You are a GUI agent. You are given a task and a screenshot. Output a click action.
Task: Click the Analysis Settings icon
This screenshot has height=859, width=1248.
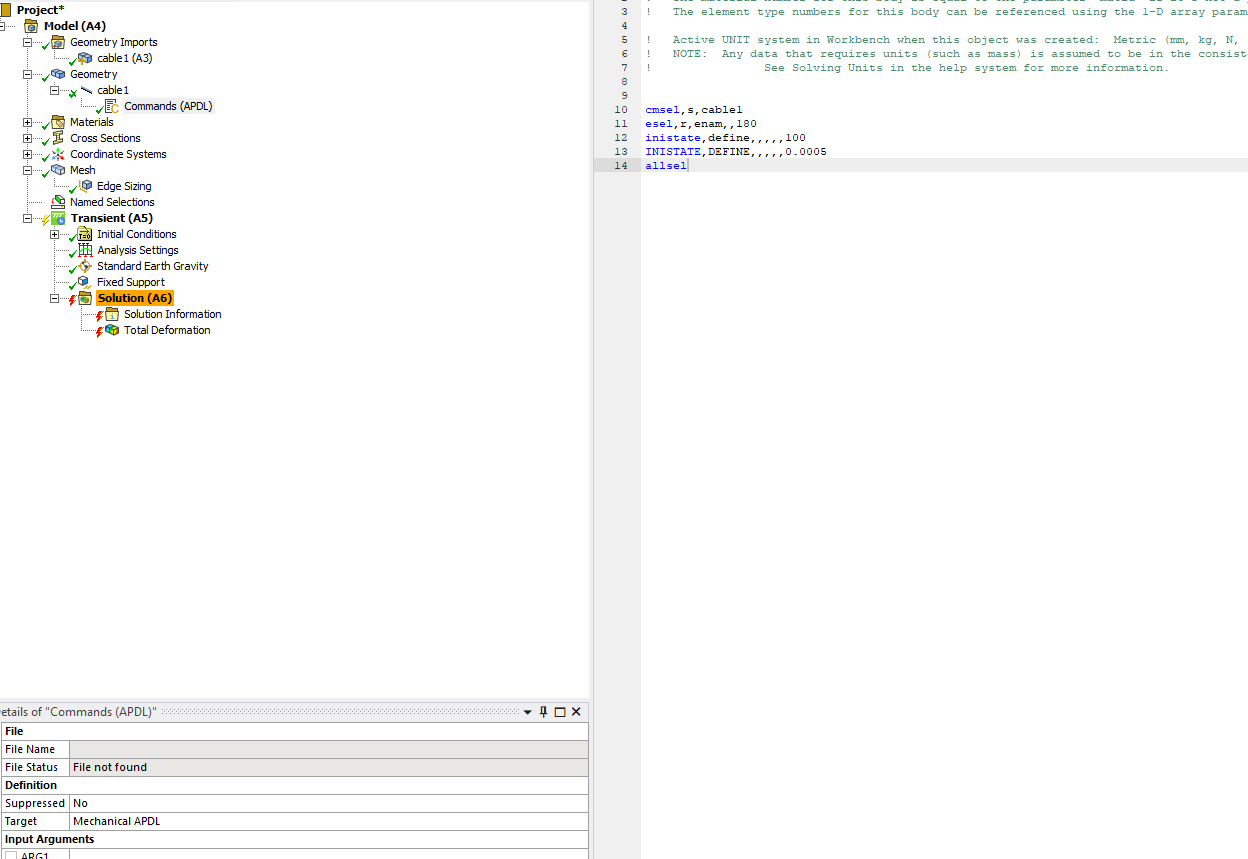pyautogui.click(x=85, y=250)
